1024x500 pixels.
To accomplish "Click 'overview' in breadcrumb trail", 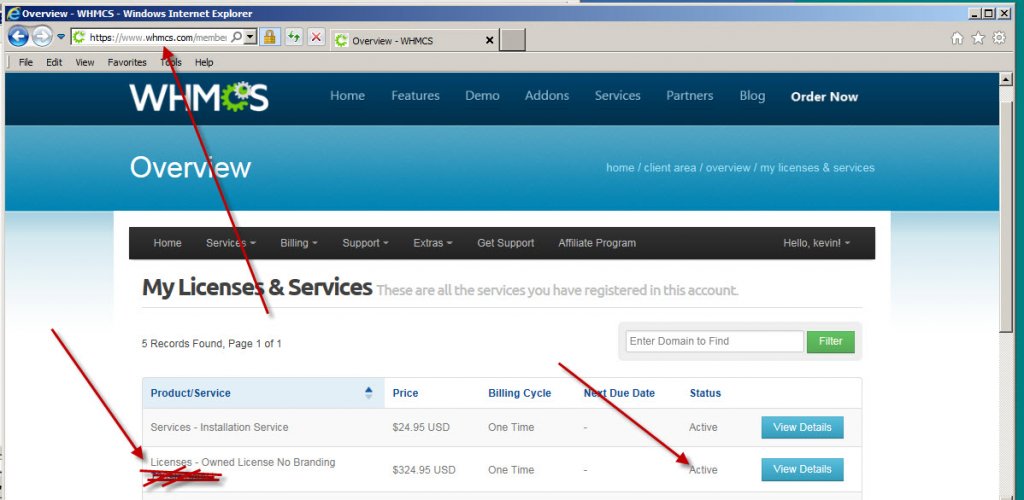I will pos(728,168).
